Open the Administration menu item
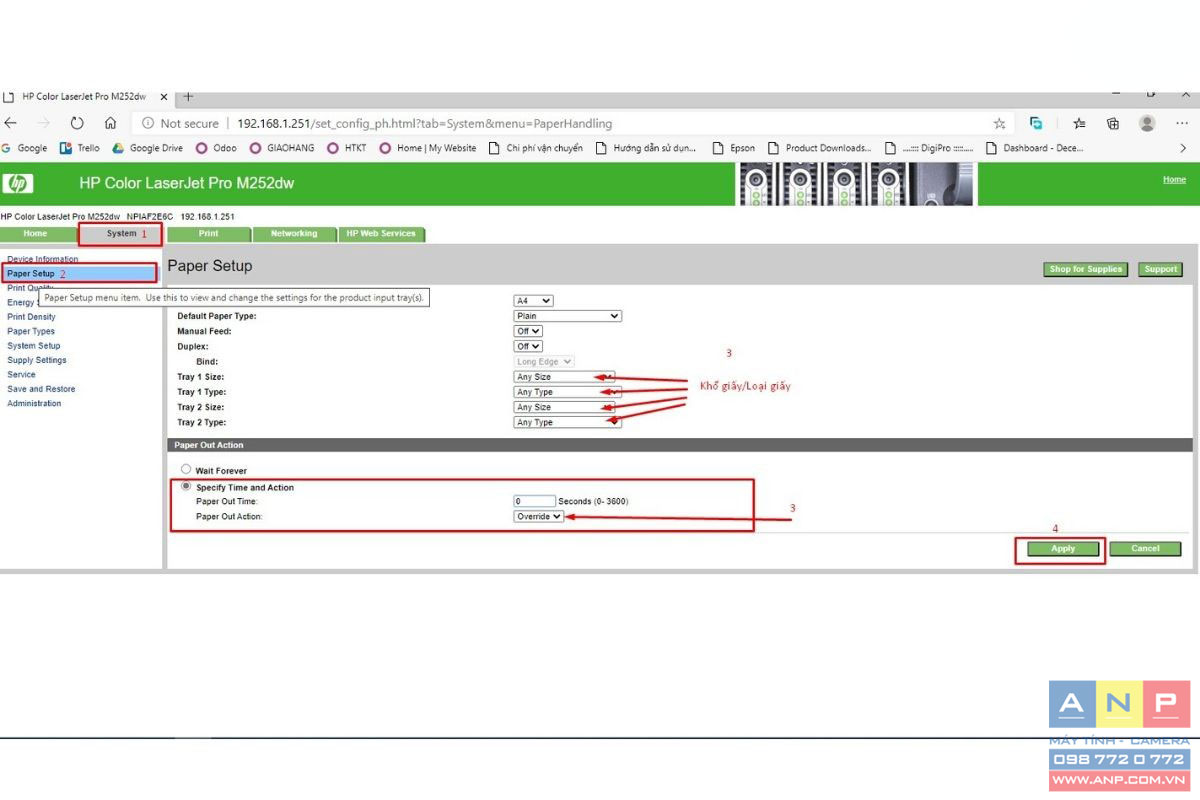 point(34,403)
